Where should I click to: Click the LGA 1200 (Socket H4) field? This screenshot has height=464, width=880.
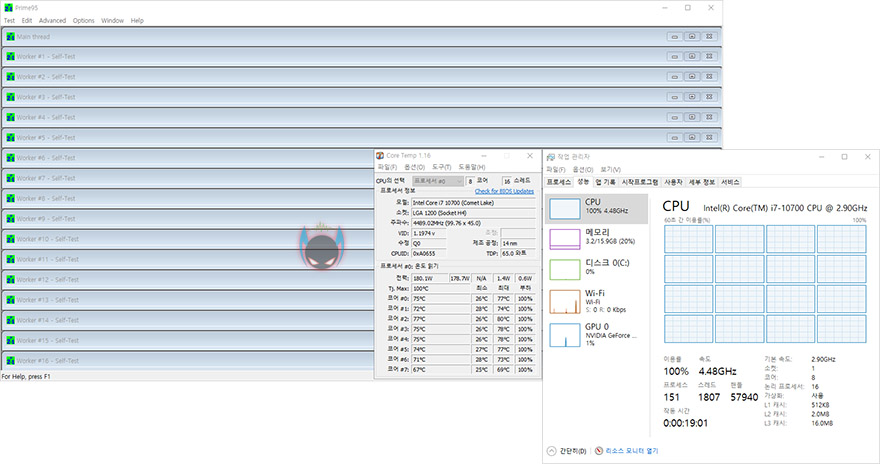473,213
